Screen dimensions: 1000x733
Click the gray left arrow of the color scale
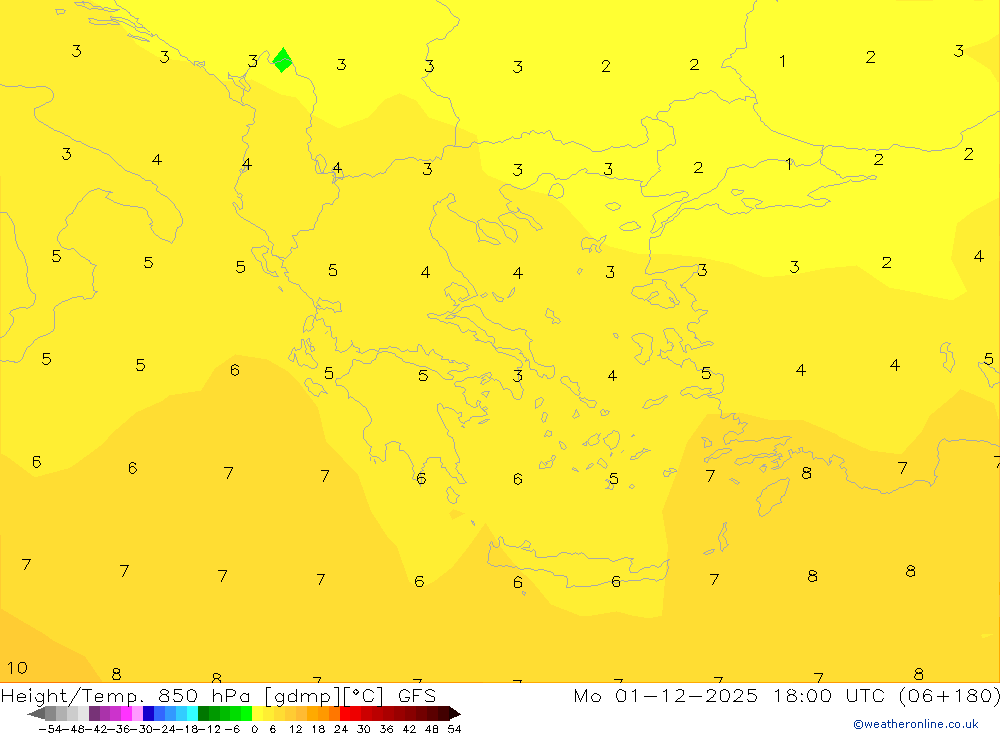point(36,713)
